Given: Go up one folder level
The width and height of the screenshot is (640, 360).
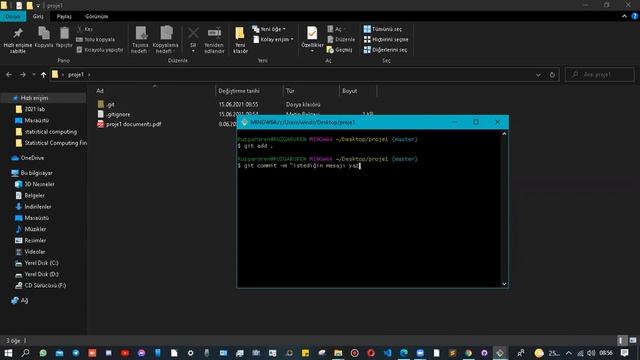Looking at the screenshot, I should [43, 75].
